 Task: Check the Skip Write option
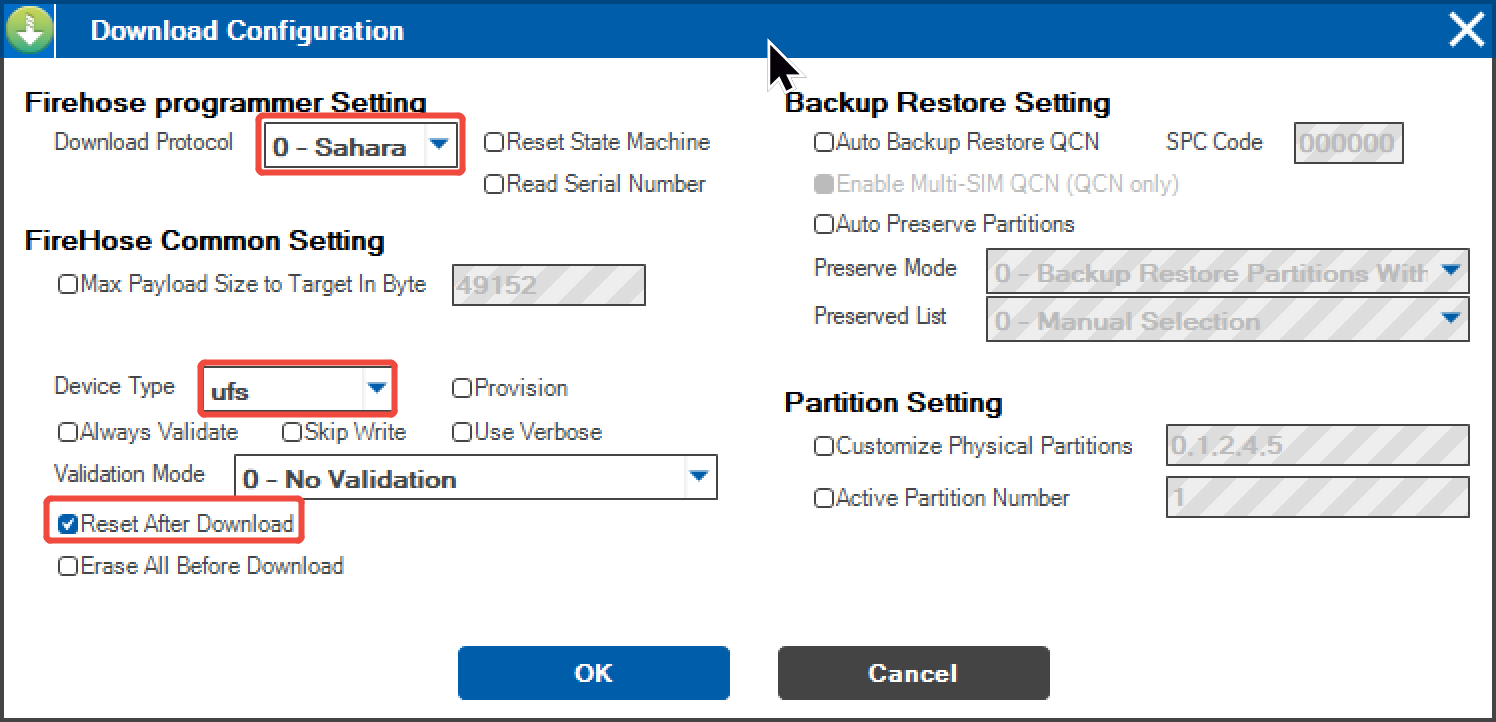pyautogui.click(x=292, y=433)
